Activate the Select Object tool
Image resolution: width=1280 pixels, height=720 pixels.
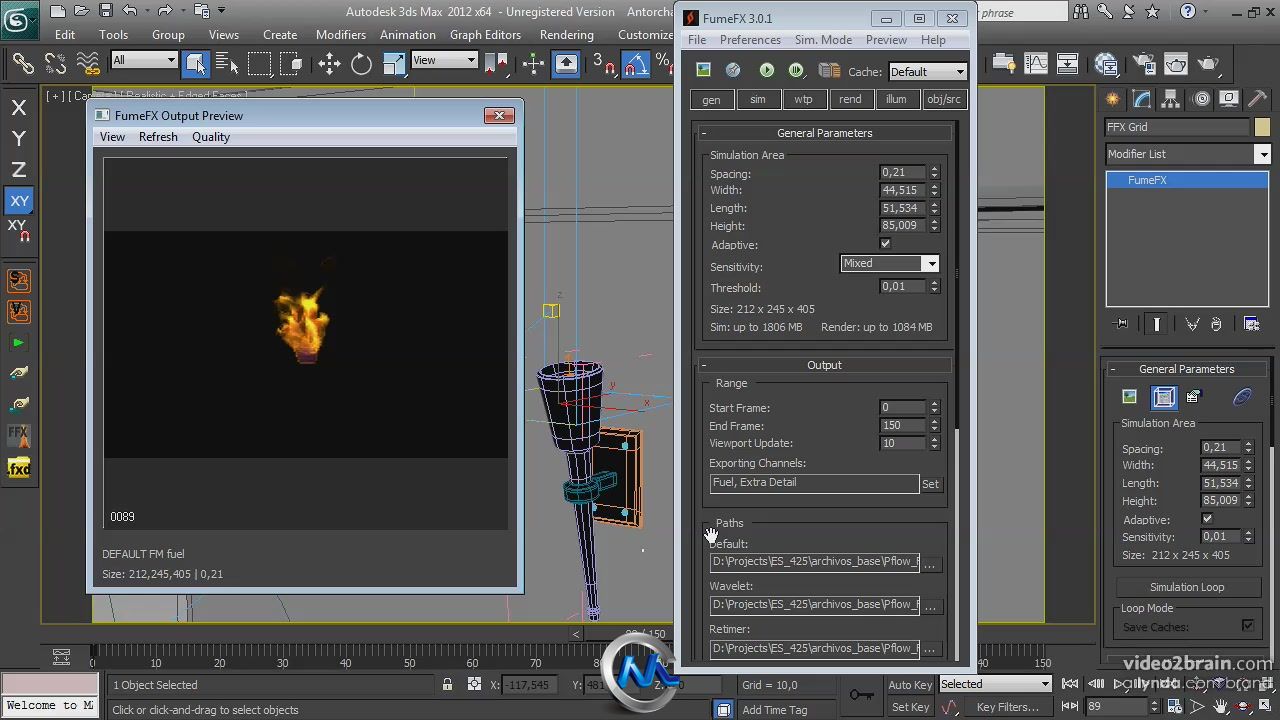pyautogui.click(x=196, y=64)
